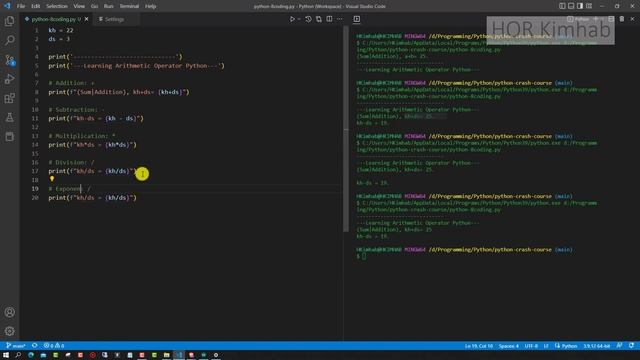Image resolution: width=640 pixels, height=360 pixels.
Task: Click the '# Division: /' comment line
Action: point(71,162)
